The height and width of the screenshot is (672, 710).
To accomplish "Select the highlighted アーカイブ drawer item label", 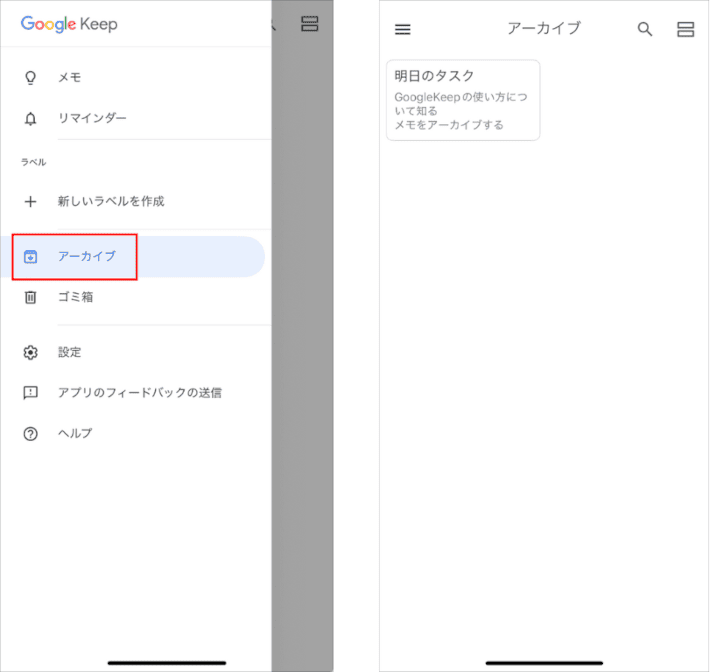I will [x=87, y=257].
